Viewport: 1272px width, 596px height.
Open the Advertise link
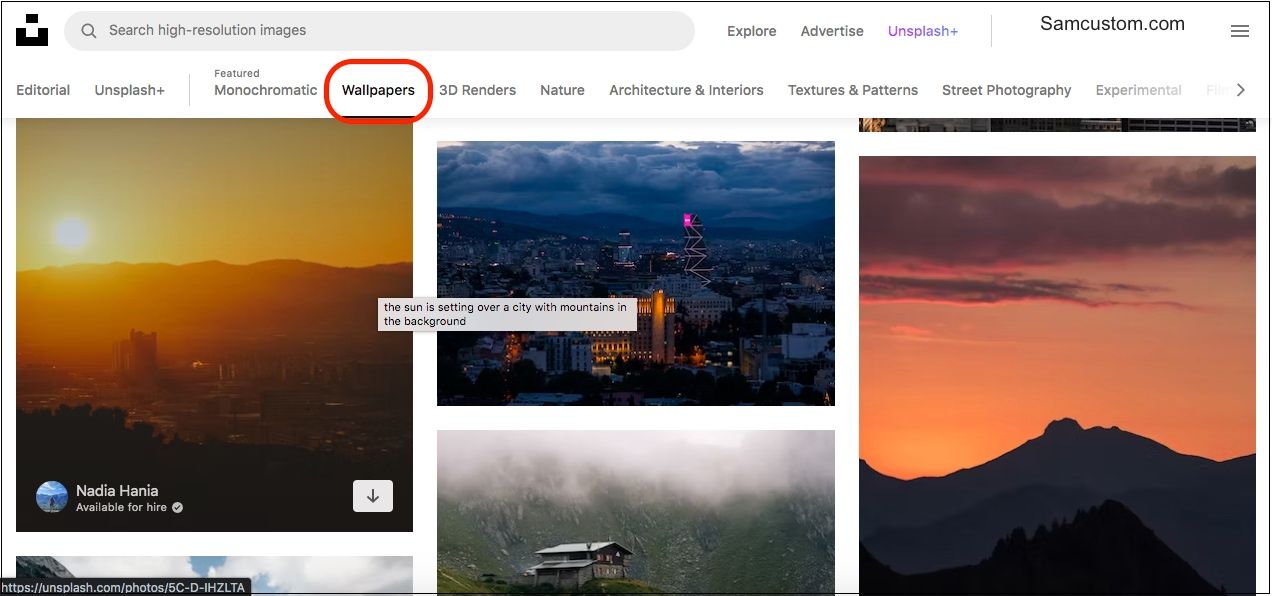[x=832, y=31]
